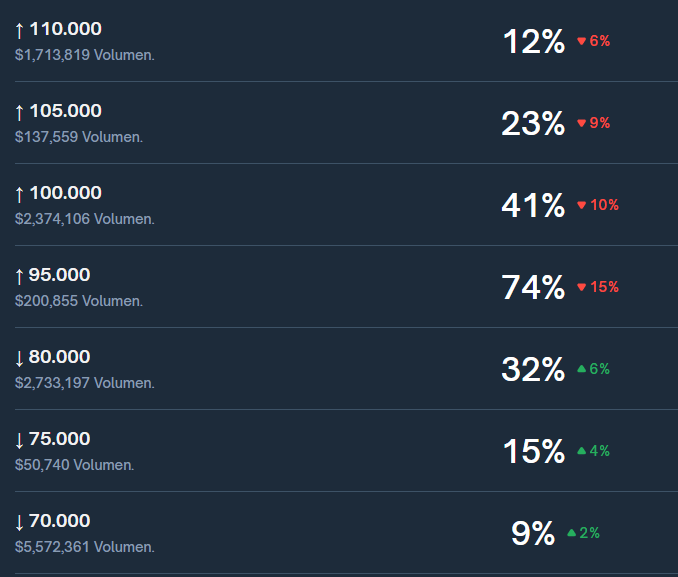Select the 110.000 market title
This screenshot has height=577, width=678.
(65, 29)
